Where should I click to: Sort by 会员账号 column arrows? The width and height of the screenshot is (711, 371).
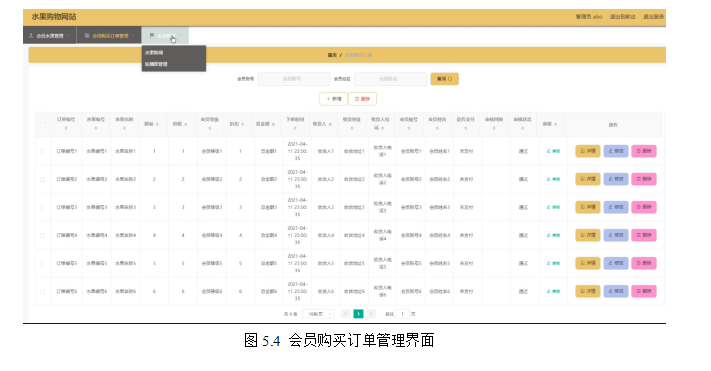click(409, 129)
